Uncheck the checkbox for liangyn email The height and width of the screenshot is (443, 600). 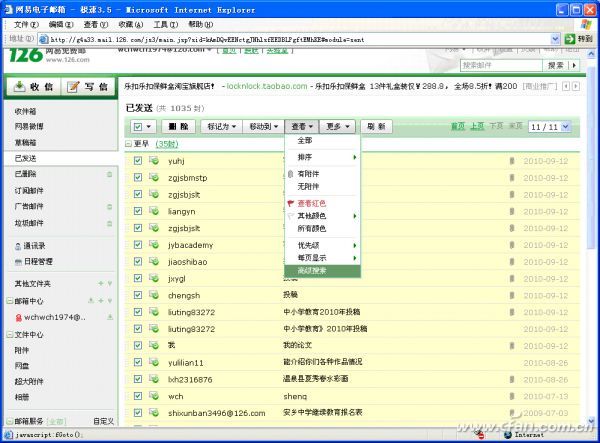pyautogui.click(x=138, y=211)
